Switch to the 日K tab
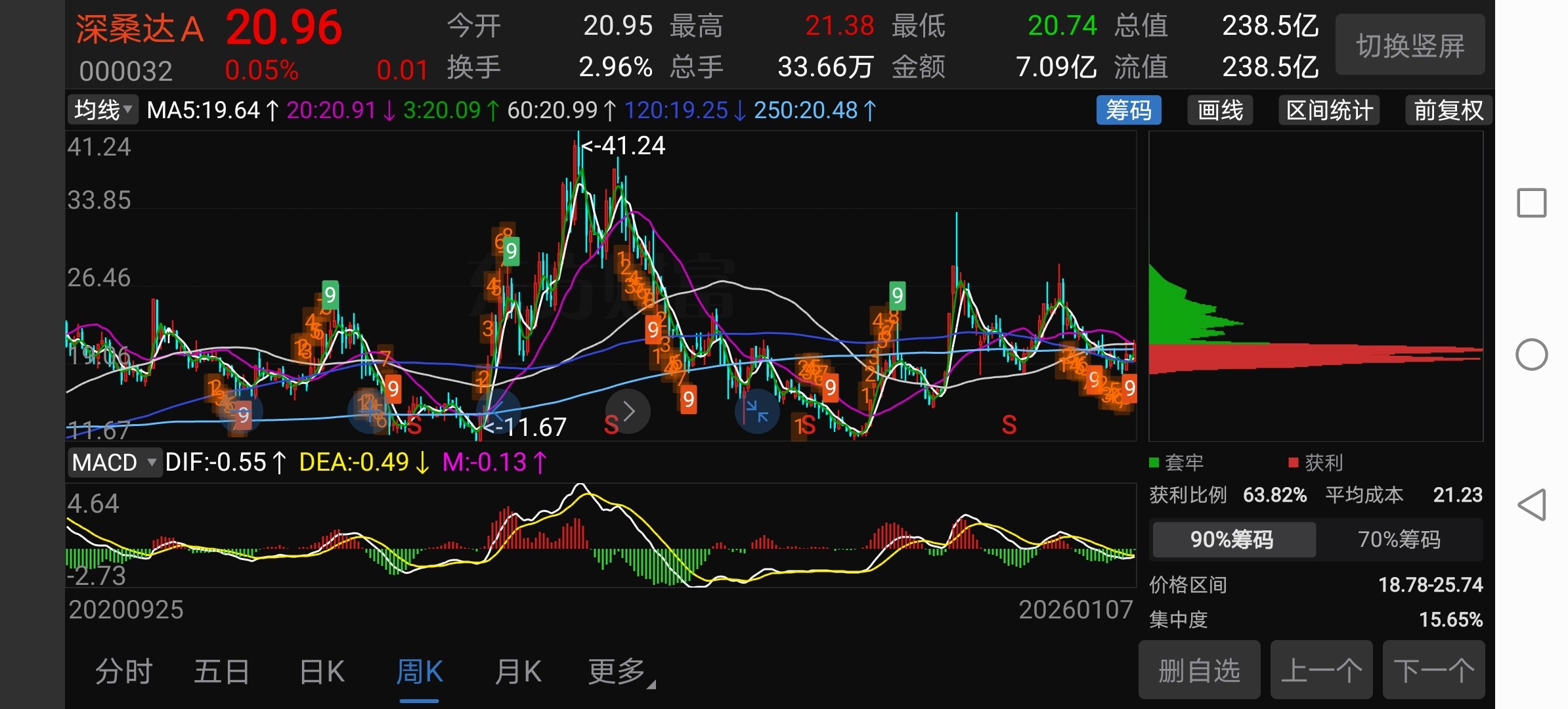Screen dimensions: 1568x709 (x=322, y=672)
